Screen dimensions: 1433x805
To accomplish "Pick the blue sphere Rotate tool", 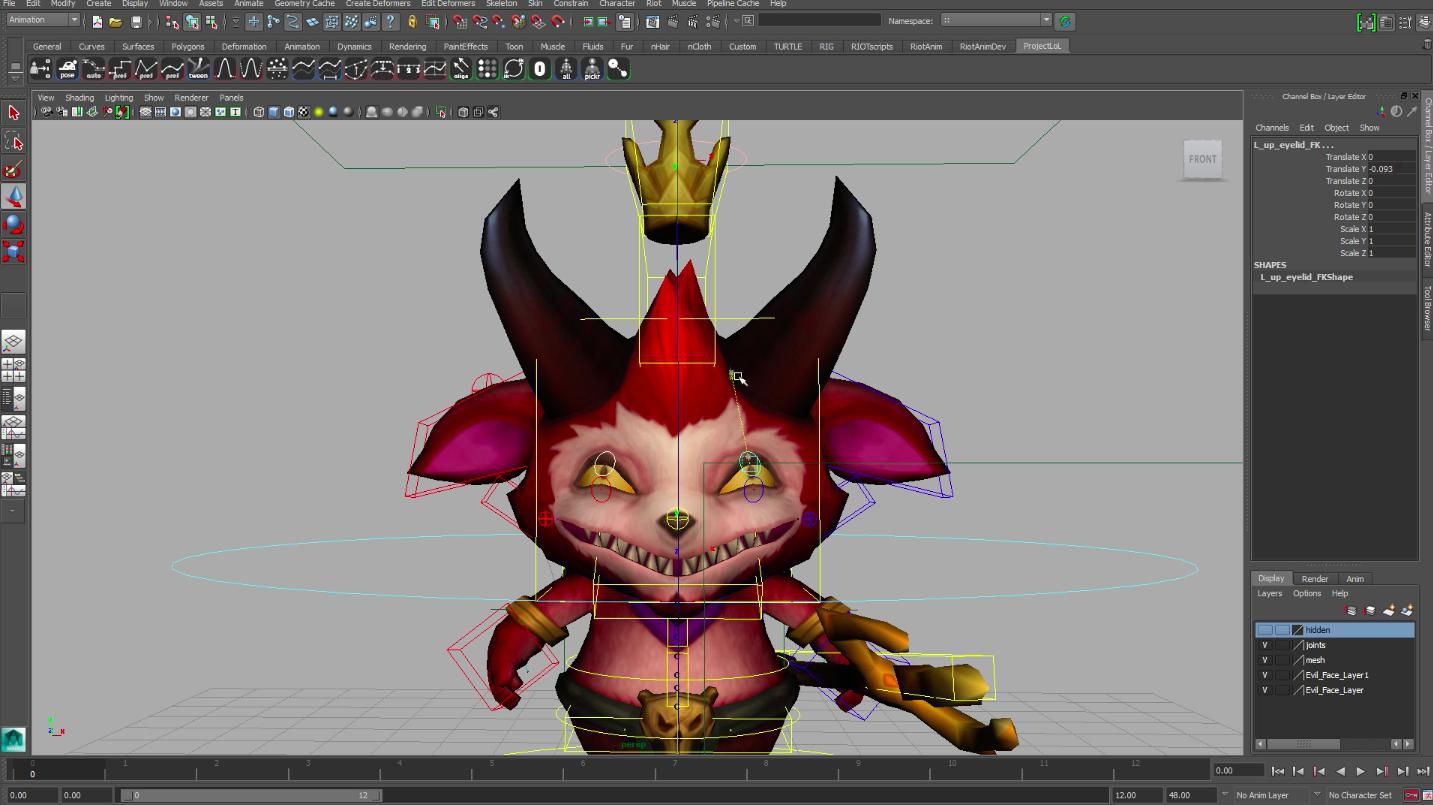I will coord(14,224).
